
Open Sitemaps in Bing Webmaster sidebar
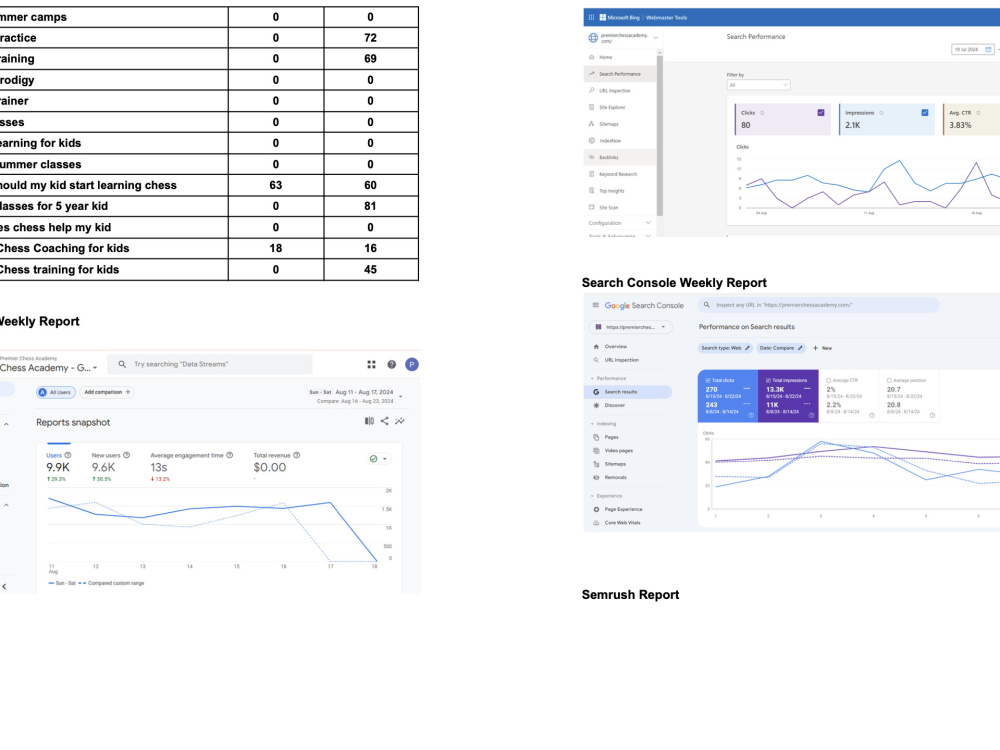[x=608, y=124]
